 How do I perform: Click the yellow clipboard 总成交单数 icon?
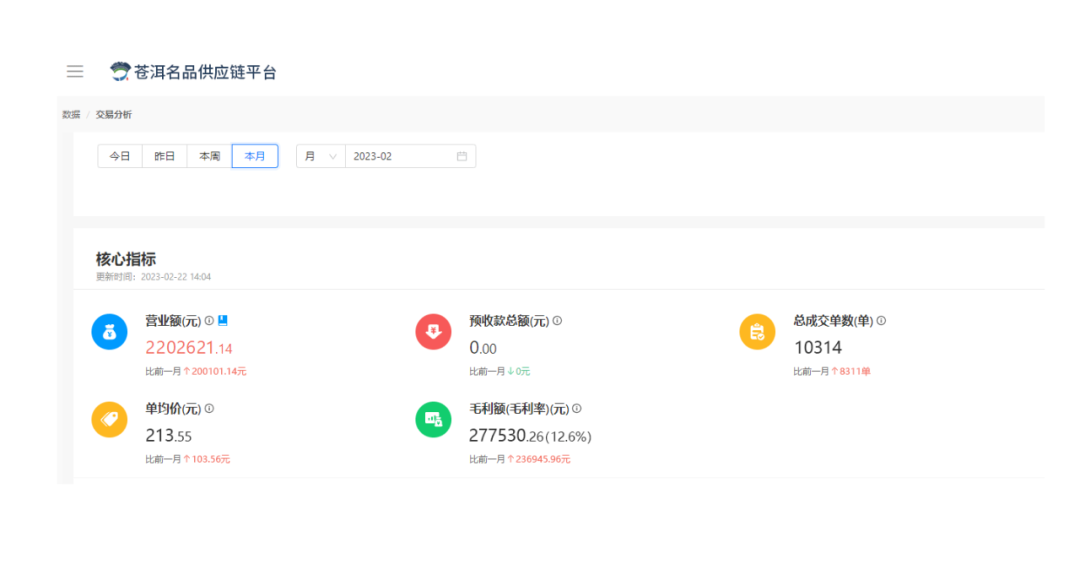point(757,331)
